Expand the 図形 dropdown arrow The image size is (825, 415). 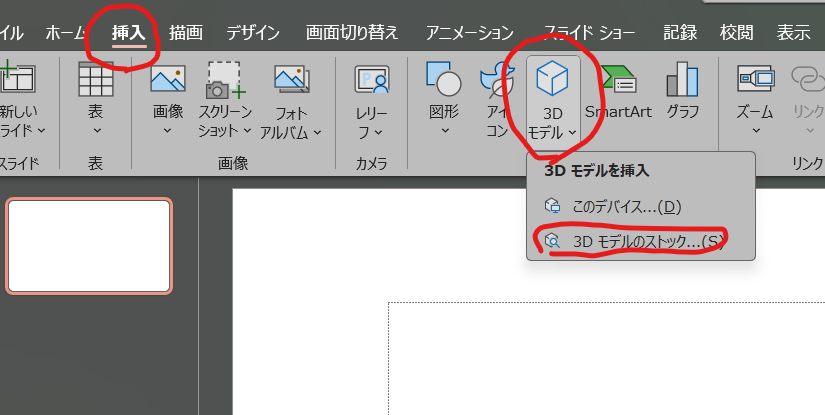(x=445, y=131)
